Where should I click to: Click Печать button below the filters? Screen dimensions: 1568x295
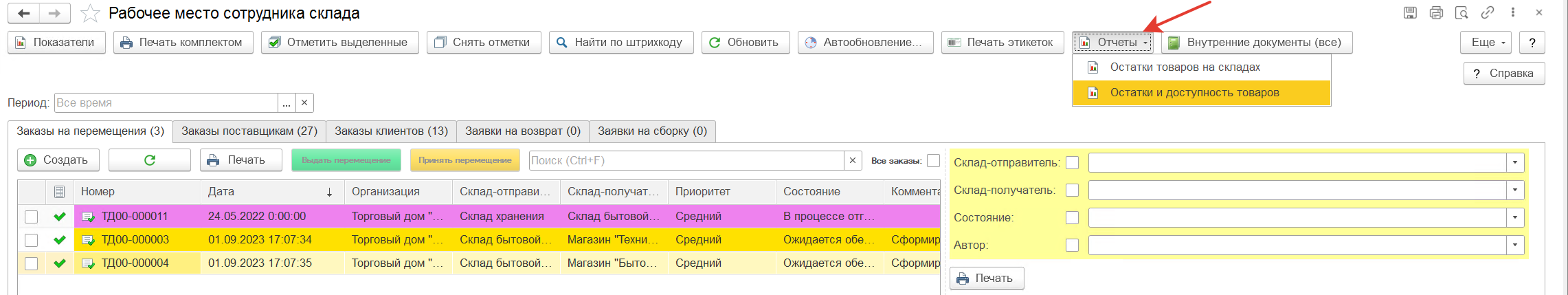pos(987,278)
